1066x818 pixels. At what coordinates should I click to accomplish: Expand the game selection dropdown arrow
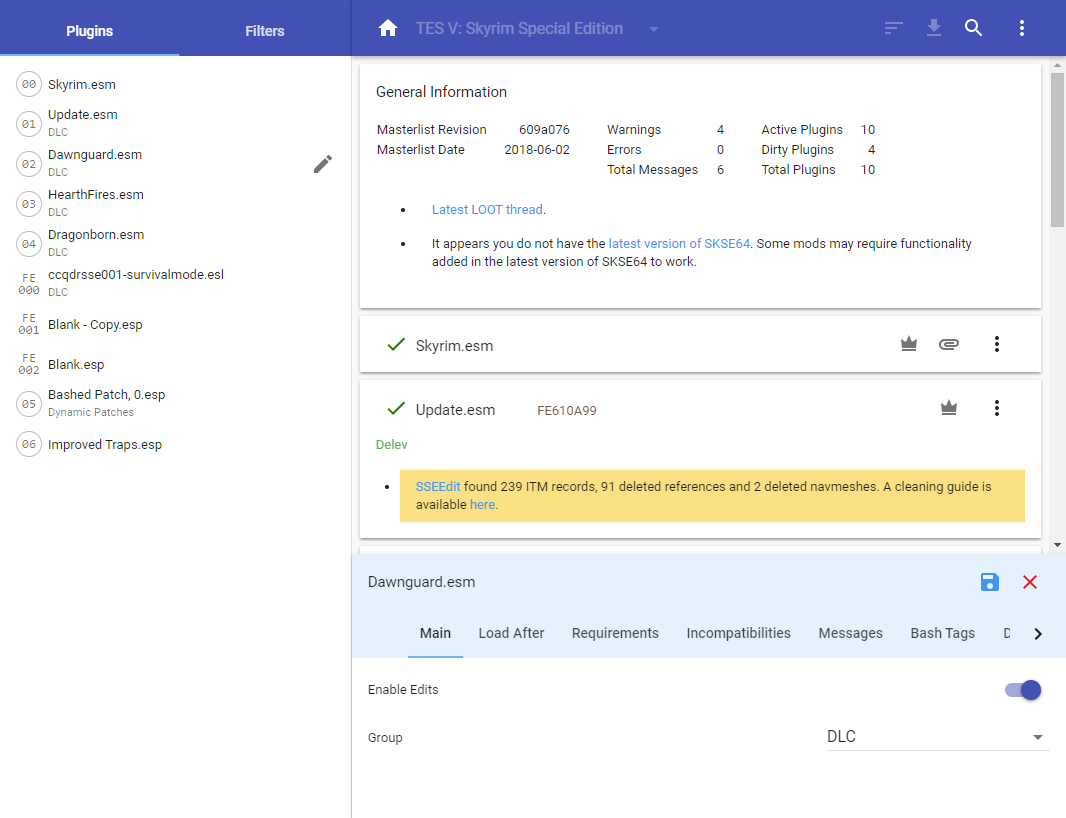click(x=654, y=29)
